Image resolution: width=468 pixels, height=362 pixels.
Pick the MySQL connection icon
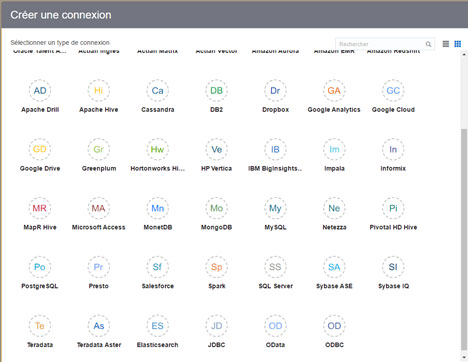click(x=275, y=208)
